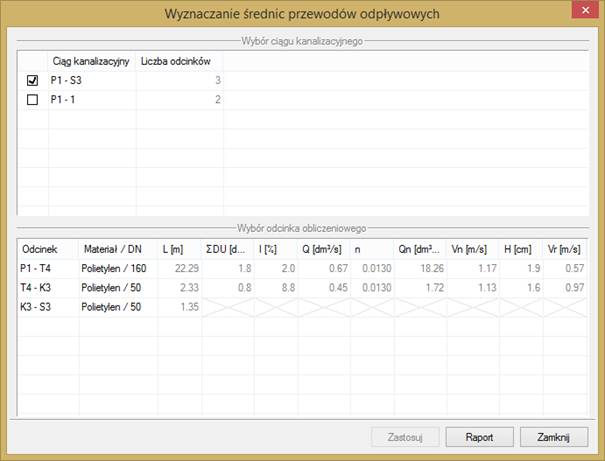
Task: Click the flow value 0.67
Action: tap(324, 268)
